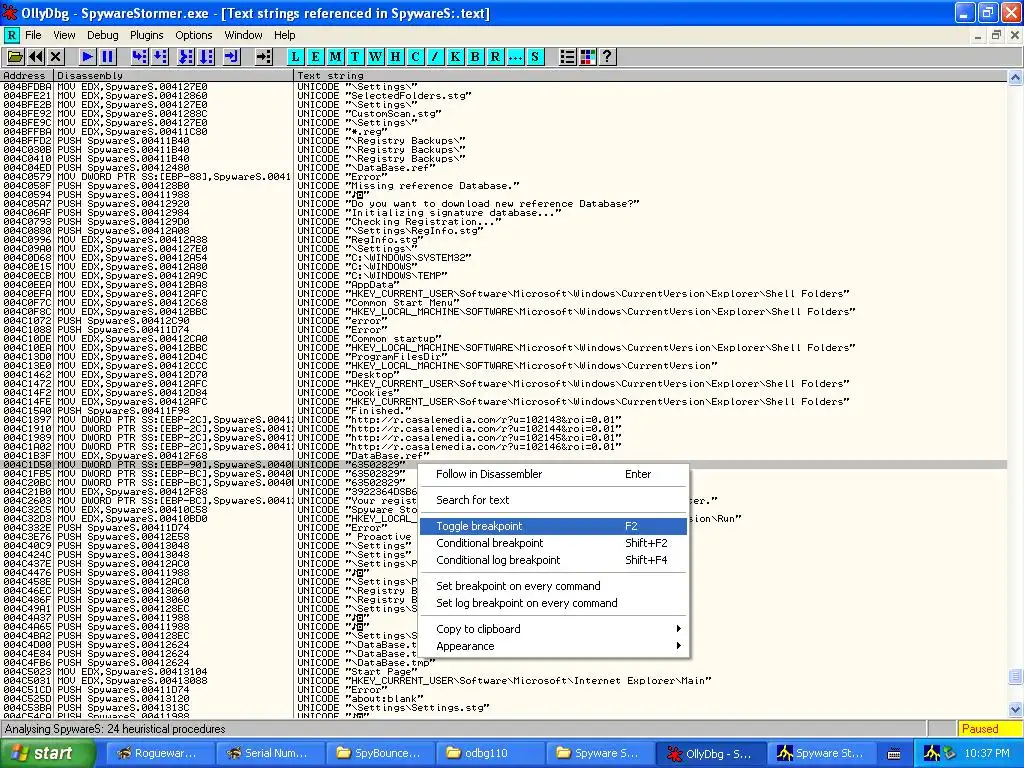Open Handles window with H button

point(395,57)
